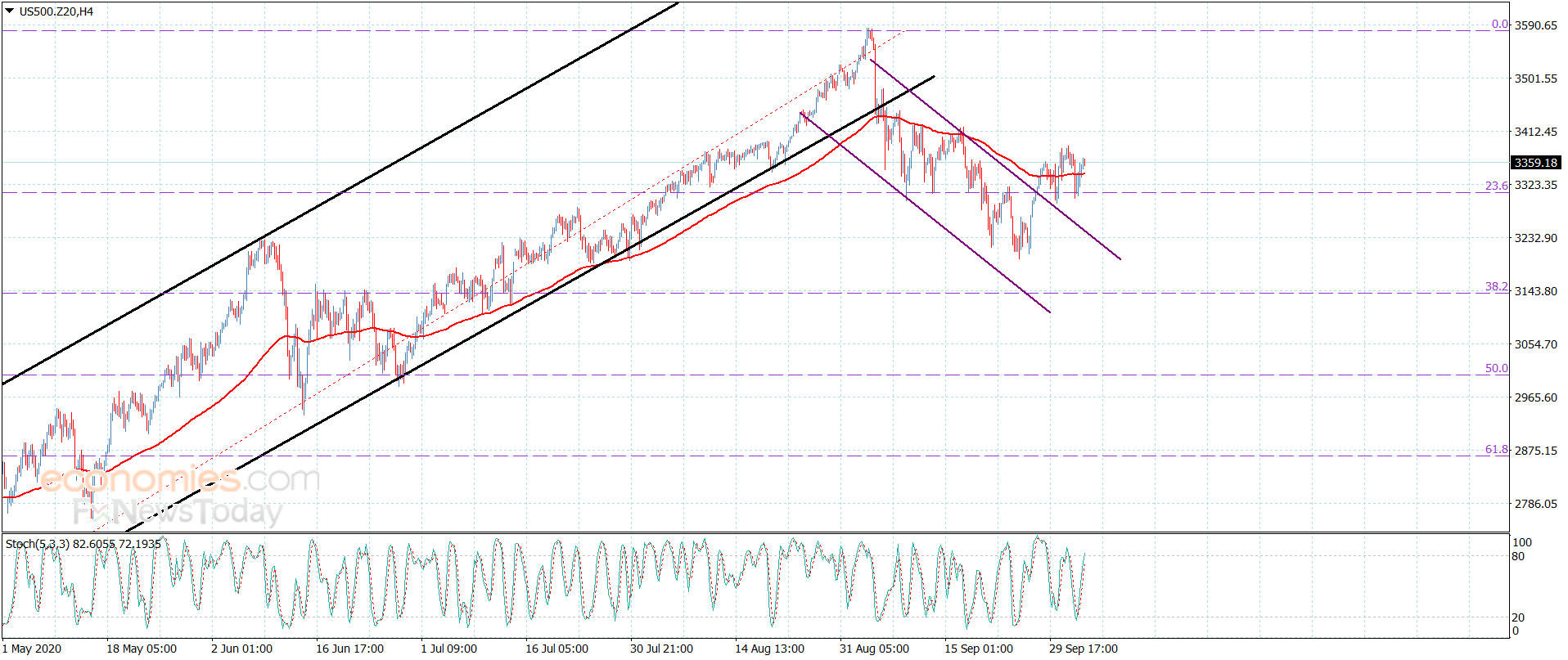Select the 15 Sep 01:00 date label
This screenshot has height=660, width=1568.
pyautogui.click(x=980, y=649)
